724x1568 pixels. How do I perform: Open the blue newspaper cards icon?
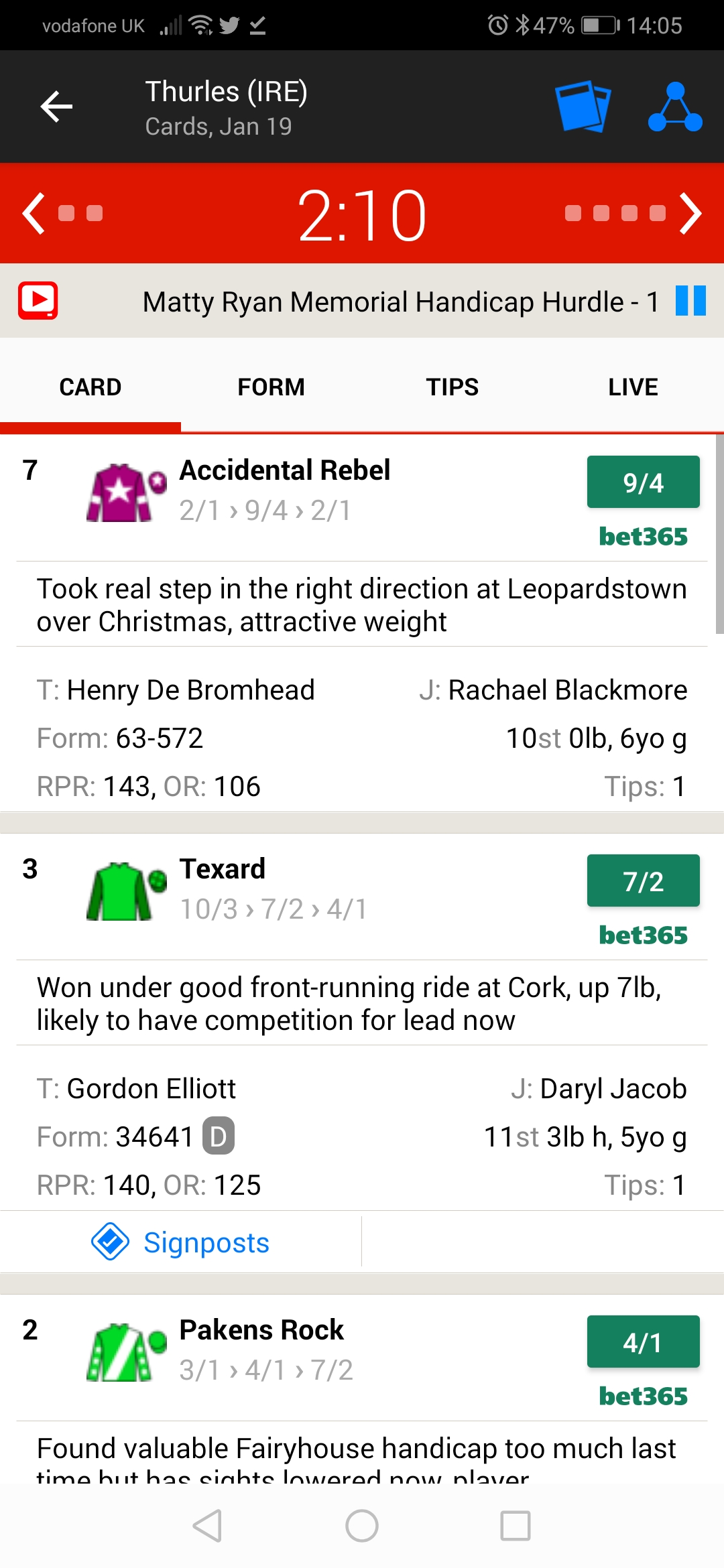point(583,106)
